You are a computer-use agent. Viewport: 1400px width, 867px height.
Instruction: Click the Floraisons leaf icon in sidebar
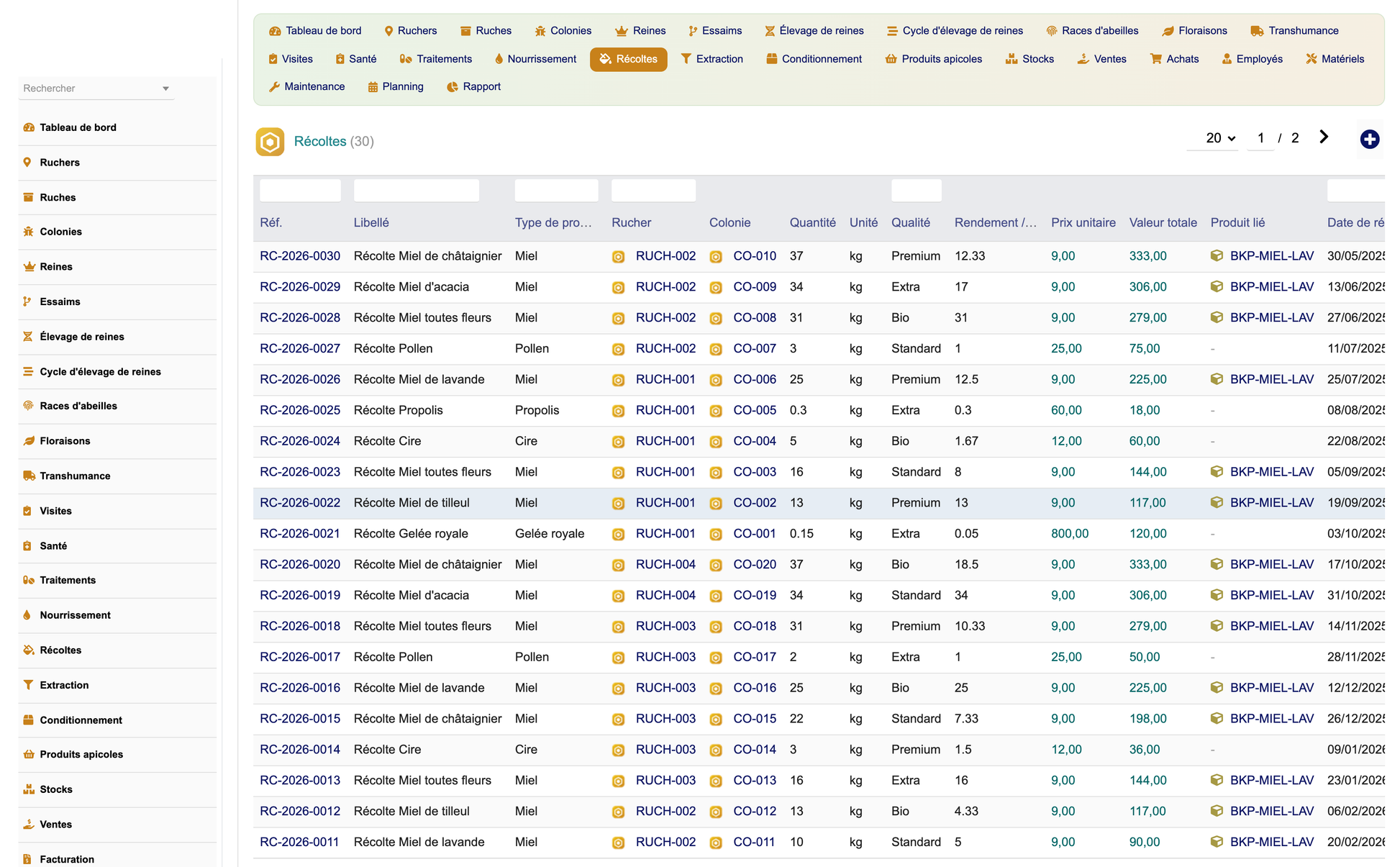[29, 441]
